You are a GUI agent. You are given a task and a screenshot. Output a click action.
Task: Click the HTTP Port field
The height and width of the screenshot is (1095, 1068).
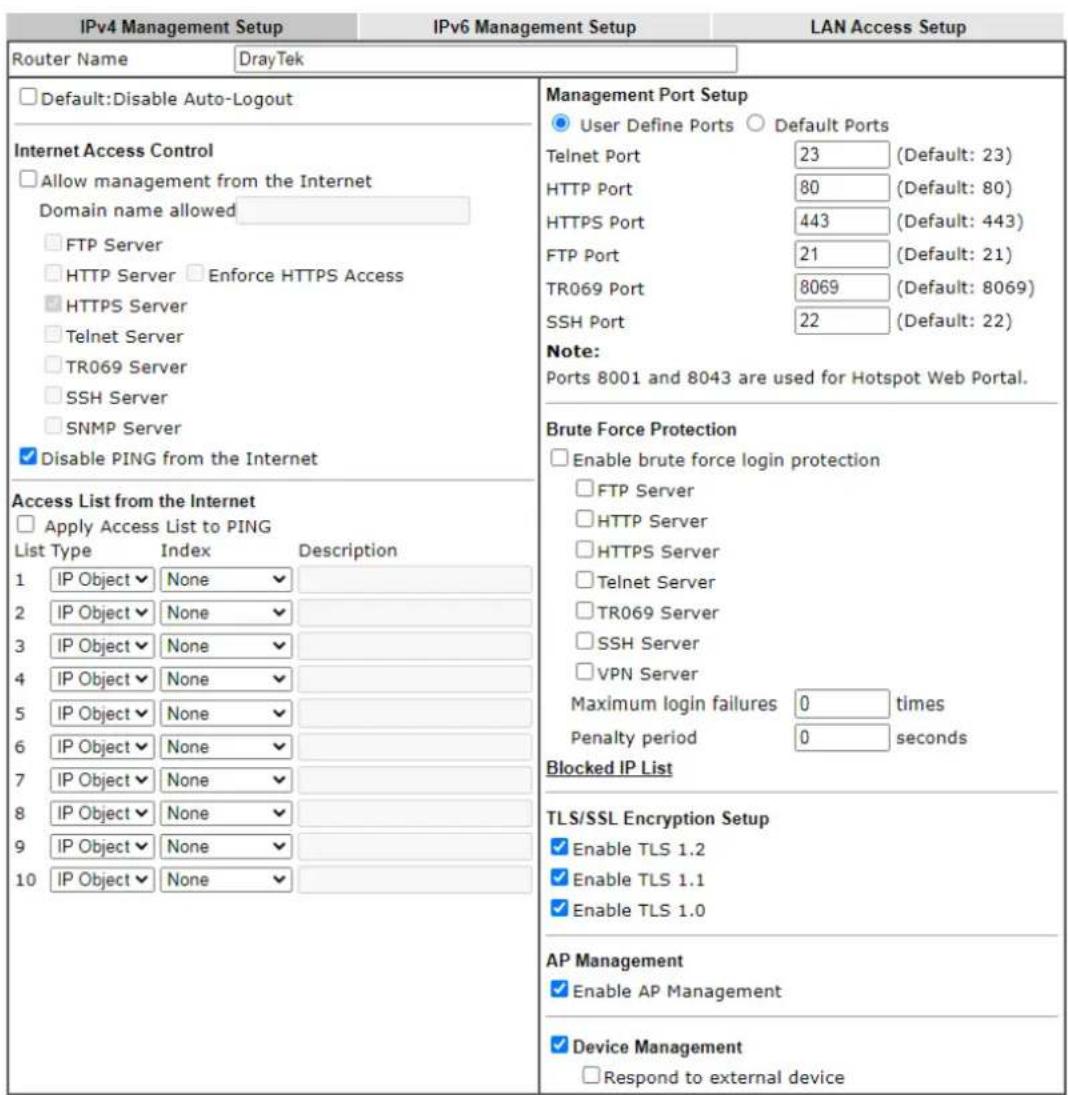pos(842,188)
